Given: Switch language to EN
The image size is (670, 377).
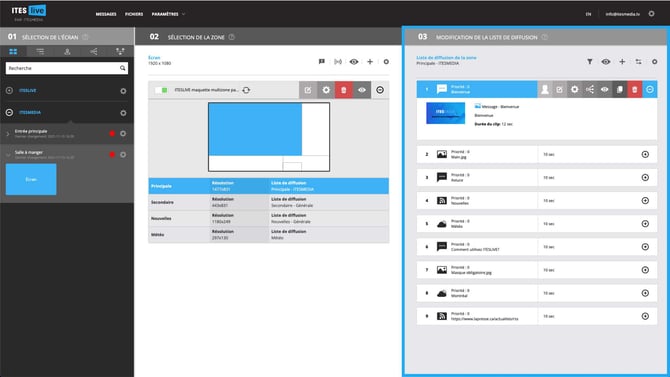Looking at the screenshot, I should coord(588,14).
